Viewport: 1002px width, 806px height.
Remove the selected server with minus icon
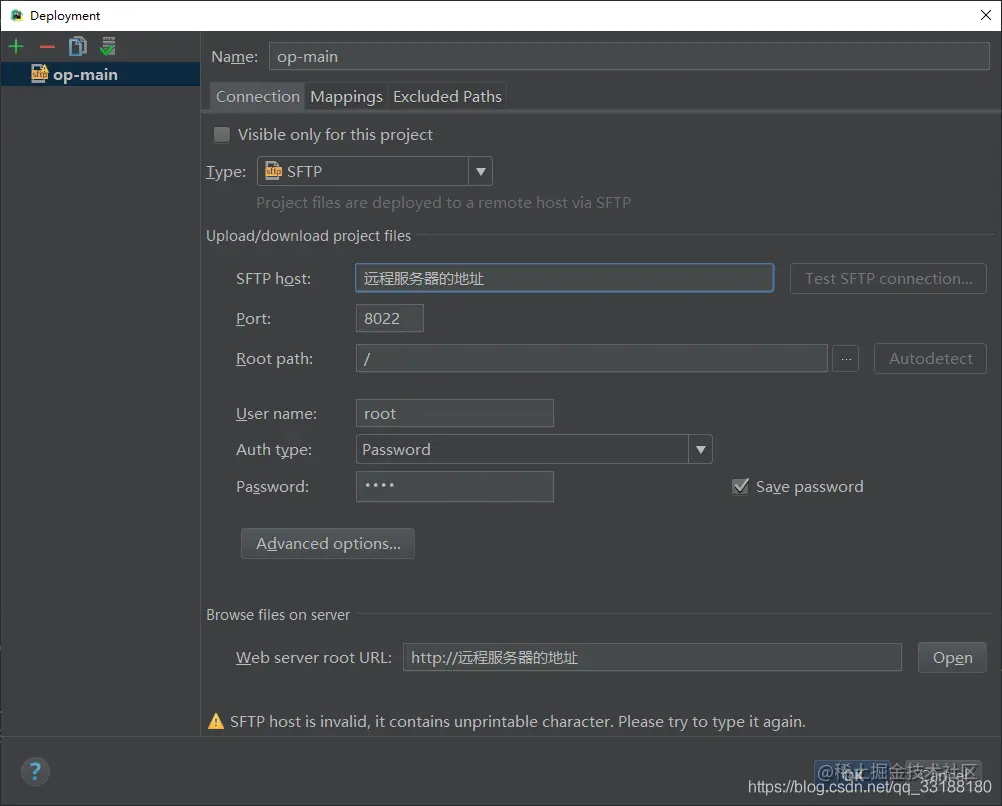pyautogui.click(x=47, y=47)
